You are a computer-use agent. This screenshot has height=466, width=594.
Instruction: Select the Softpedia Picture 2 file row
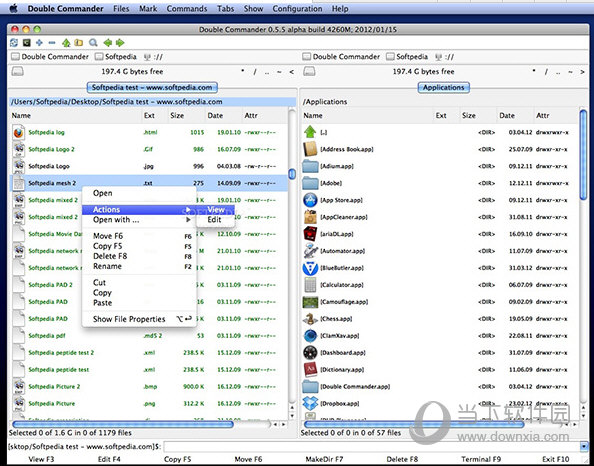pyautogui.click(x=148, y=387)
